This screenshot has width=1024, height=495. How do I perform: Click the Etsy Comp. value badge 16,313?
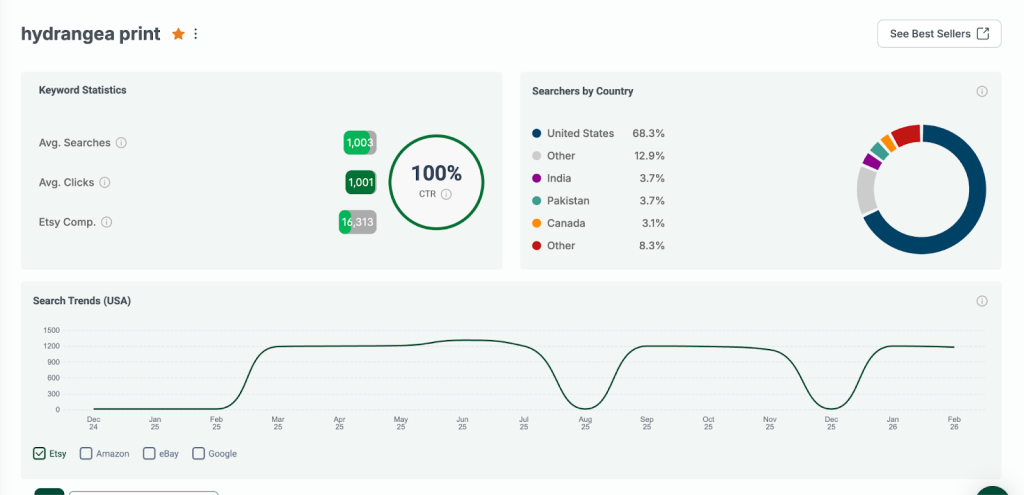coord(357,222)
